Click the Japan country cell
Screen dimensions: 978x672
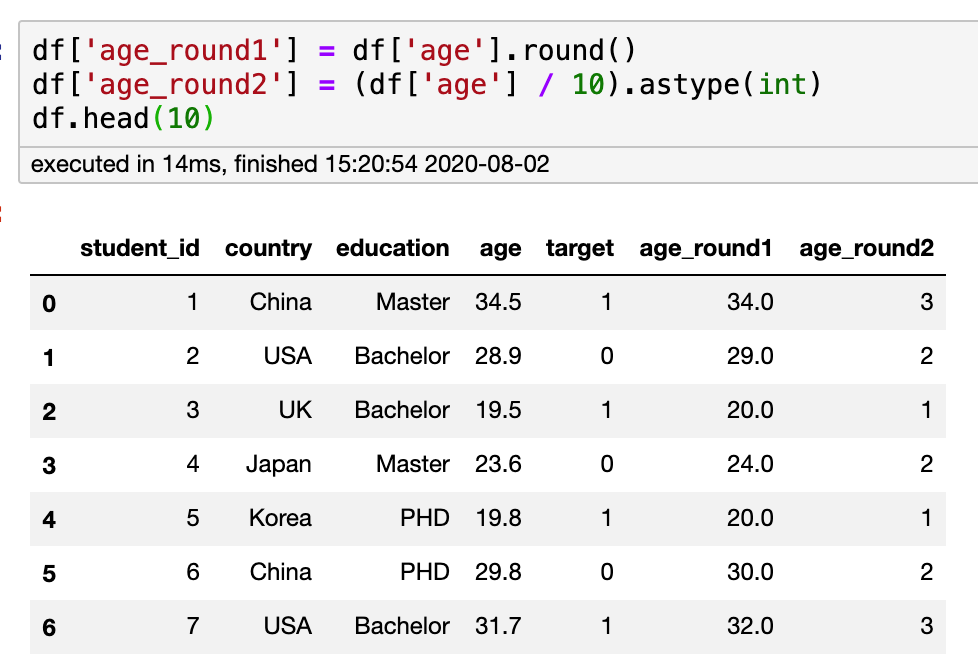pyautogui.click(x=279, y=464)
